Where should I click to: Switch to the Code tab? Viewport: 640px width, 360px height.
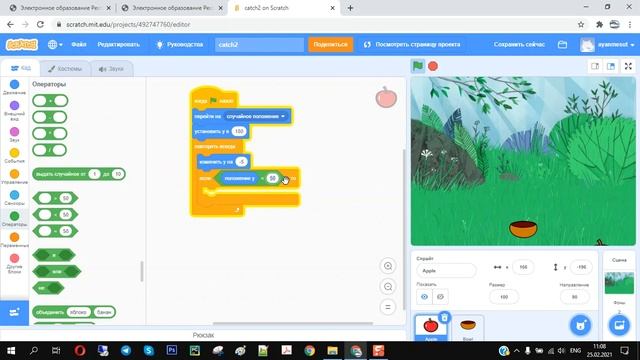pos(20,68)
